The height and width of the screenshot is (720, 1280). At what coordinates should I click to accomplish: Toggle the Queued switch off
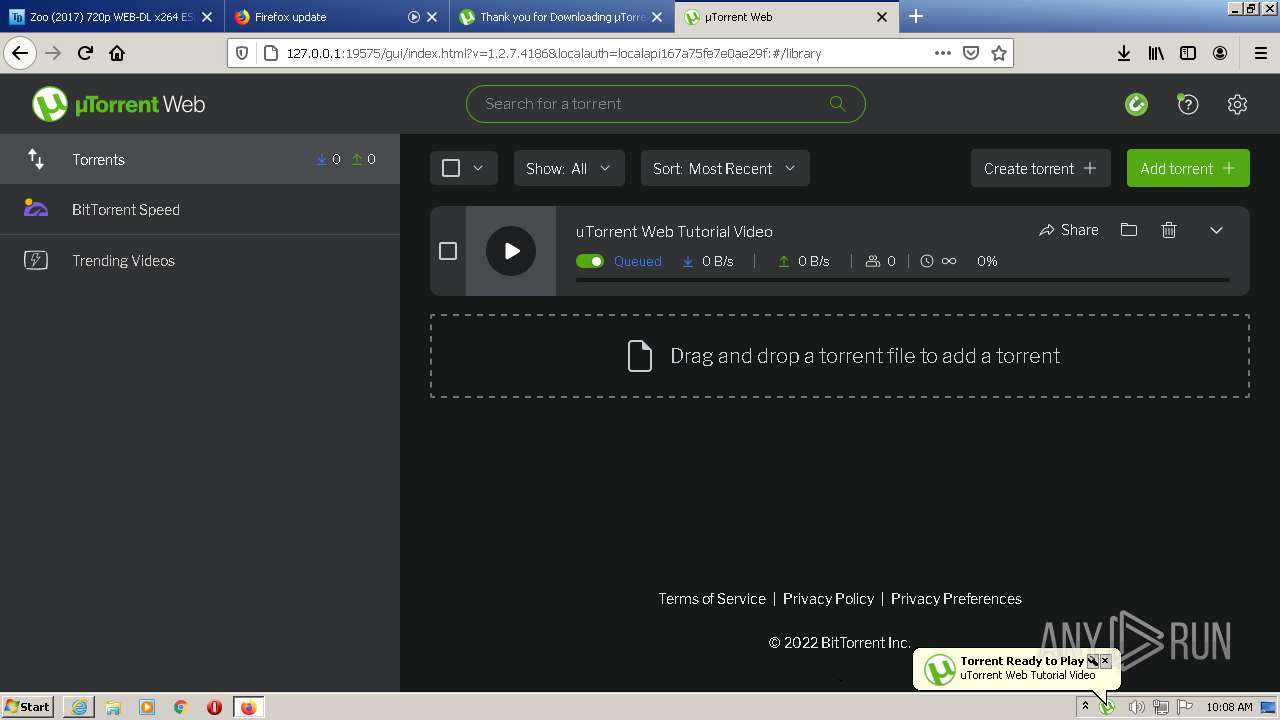[x=590, y=261]
